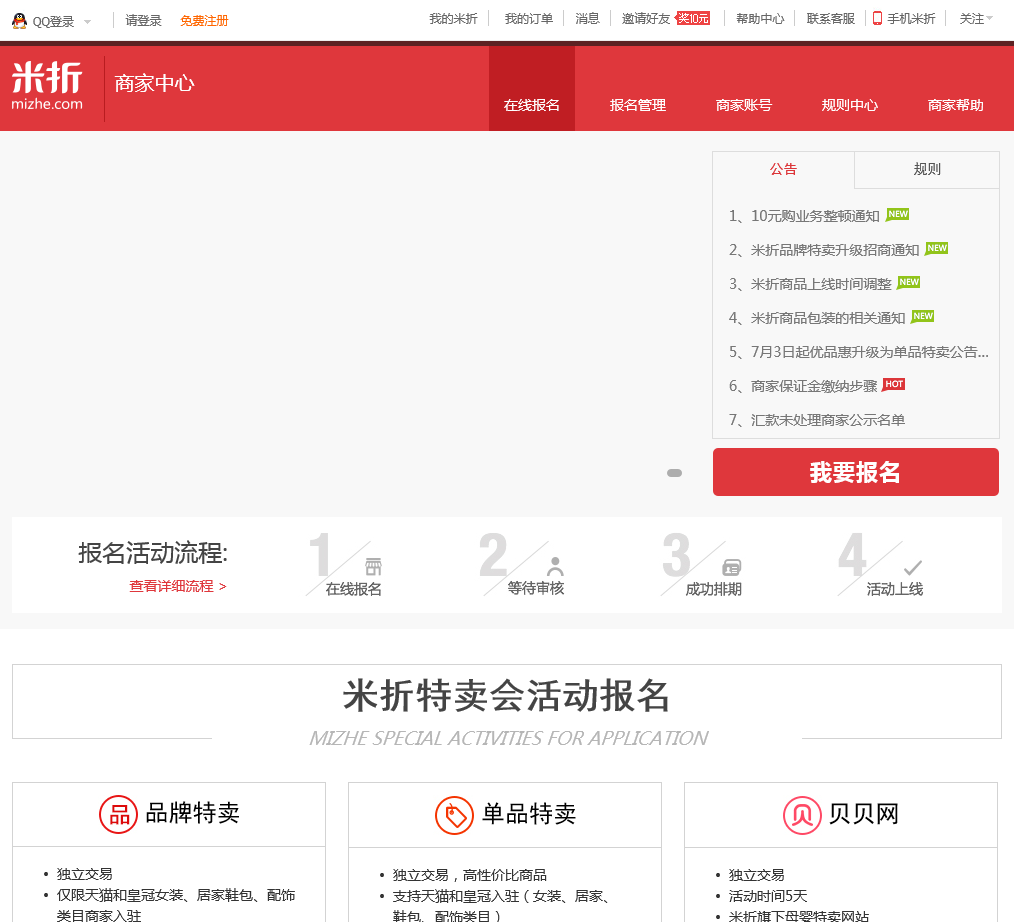Screen dimensions: 1014x922
Task: Switch to the 规则 rules tab
Action: coord(927,169)
